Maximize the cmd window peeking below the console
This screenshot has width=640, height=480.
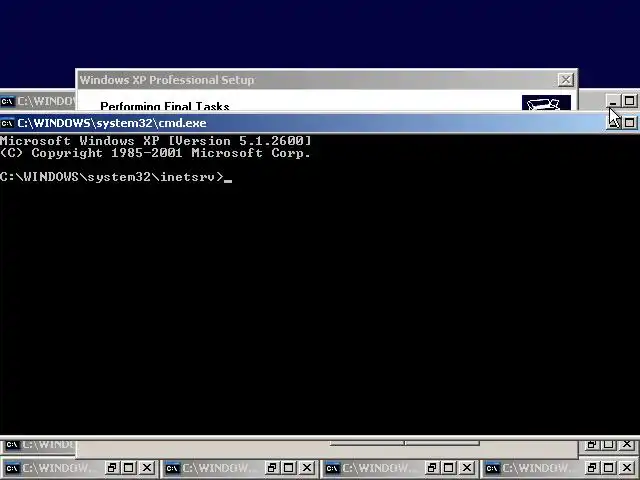click(608, 444)
